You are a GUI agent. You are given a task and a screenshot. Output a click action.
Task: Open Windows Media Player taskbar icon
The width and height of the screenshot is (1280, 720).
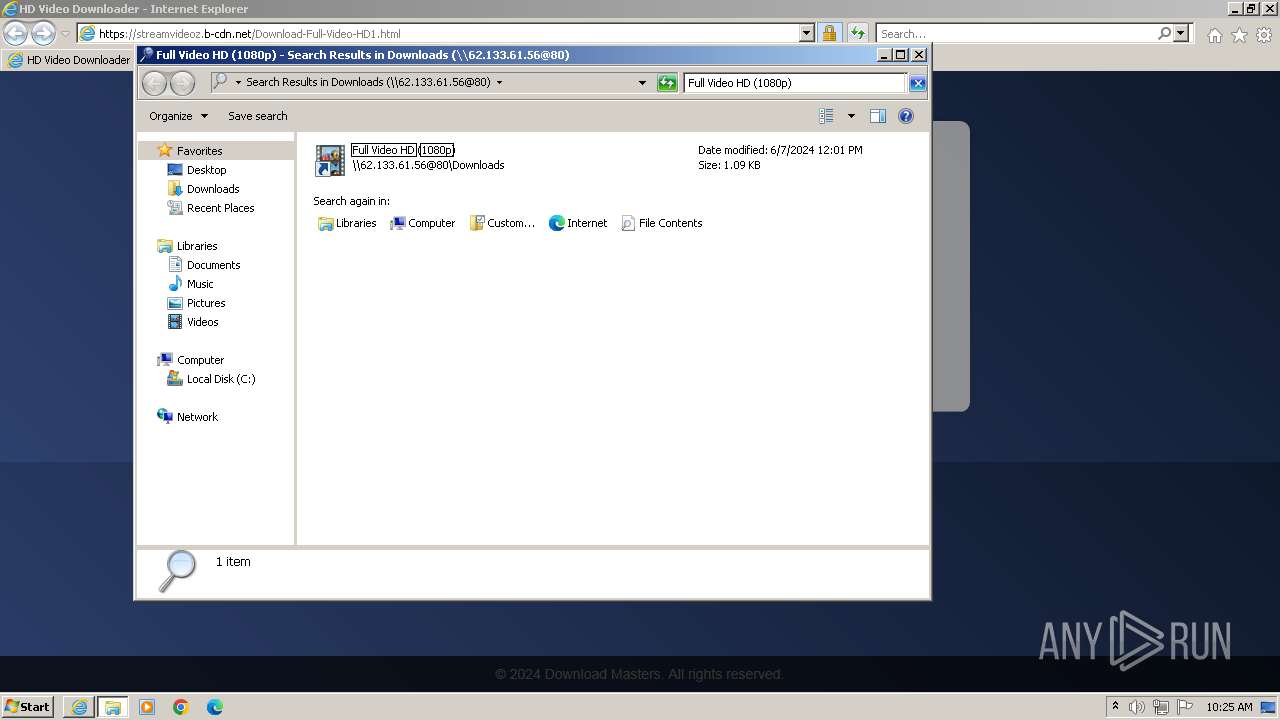click(x=147, y=707)
